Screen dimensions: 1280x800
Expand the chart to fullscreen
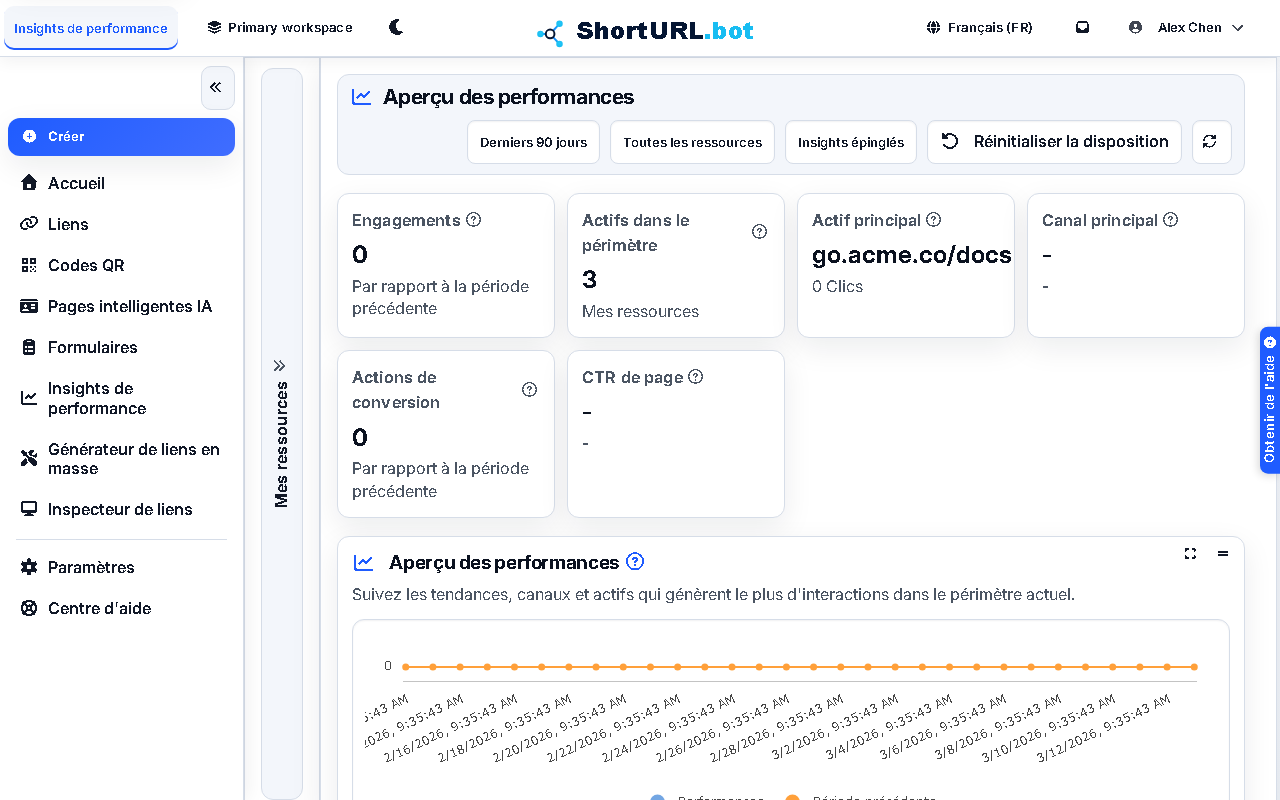tap(1190, 553)
